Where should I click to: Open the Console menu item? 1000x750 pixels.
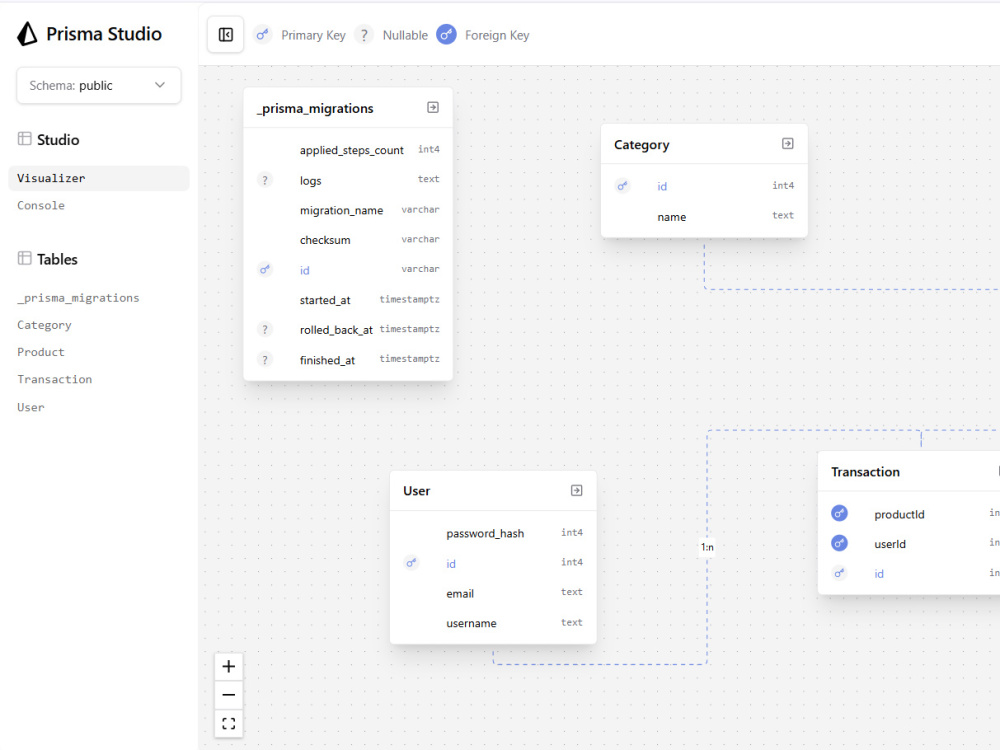[41, 205]
